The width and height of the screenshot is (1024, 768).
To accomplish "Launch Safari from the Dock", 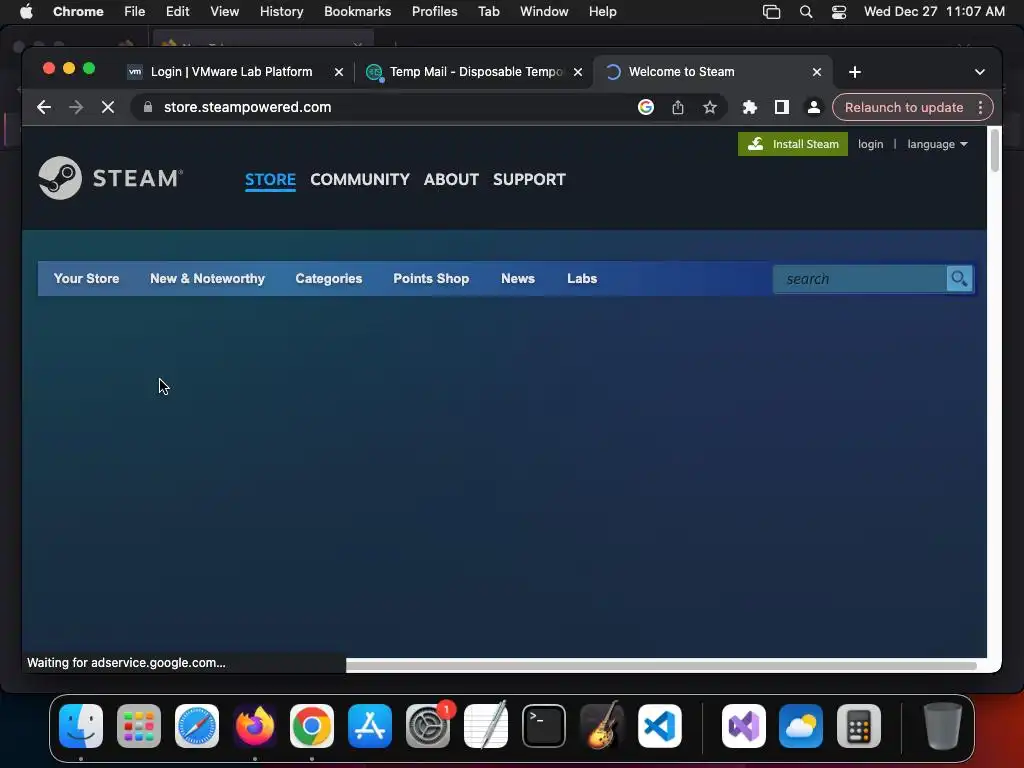I will point(197,726).
